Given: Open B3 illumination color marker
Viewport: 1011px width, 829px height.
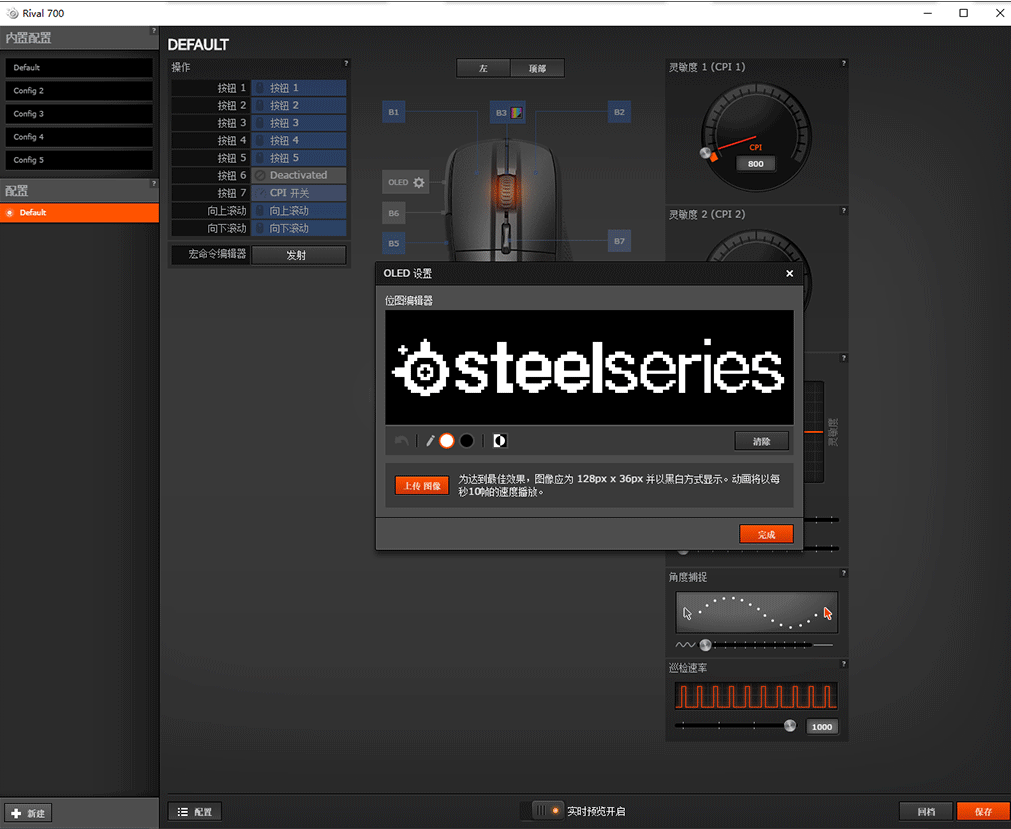Looking at the screenshot, I should (508, 113).
